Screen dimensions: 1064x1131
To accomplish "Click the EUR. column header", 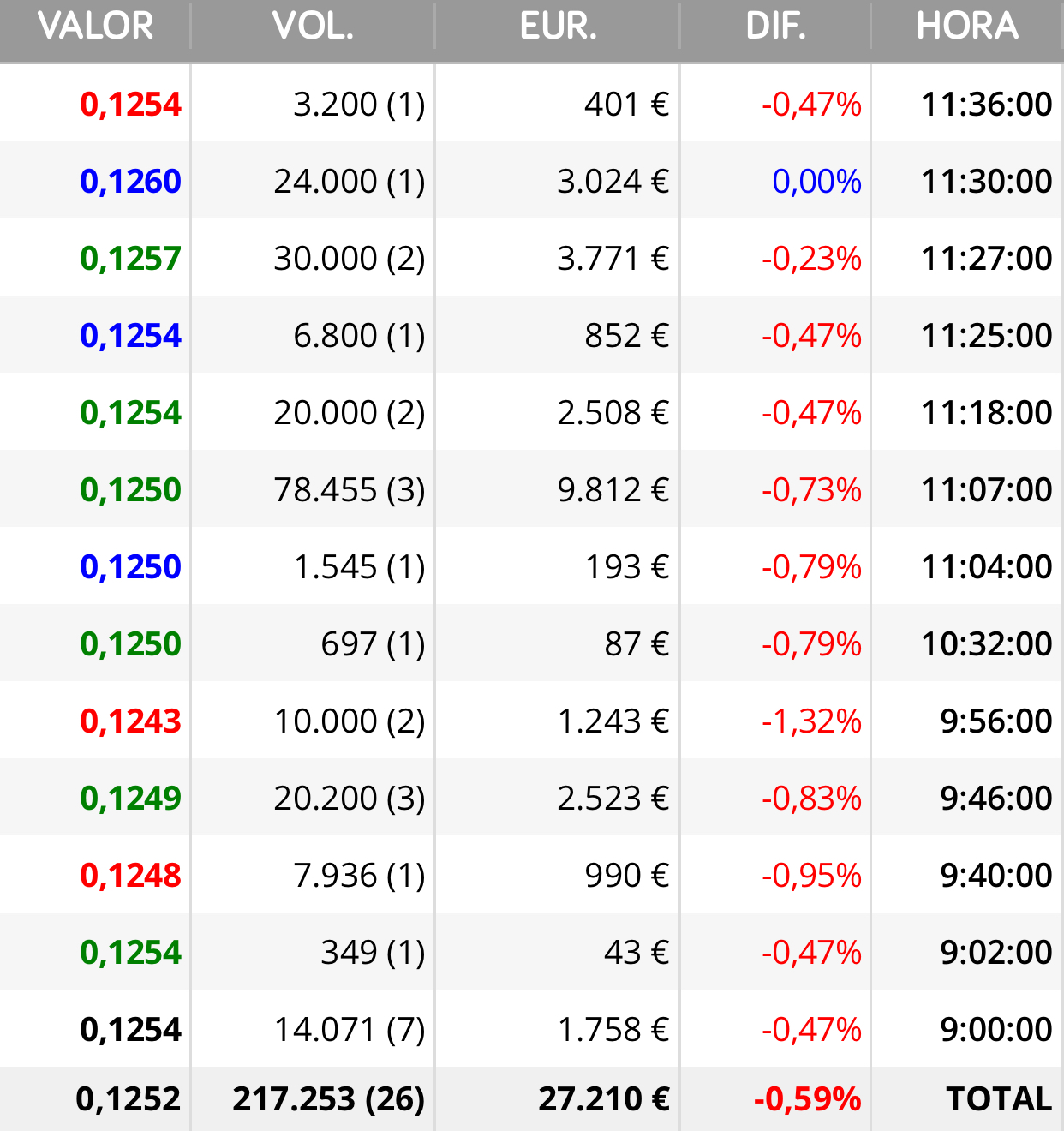I will coord(558,26).
